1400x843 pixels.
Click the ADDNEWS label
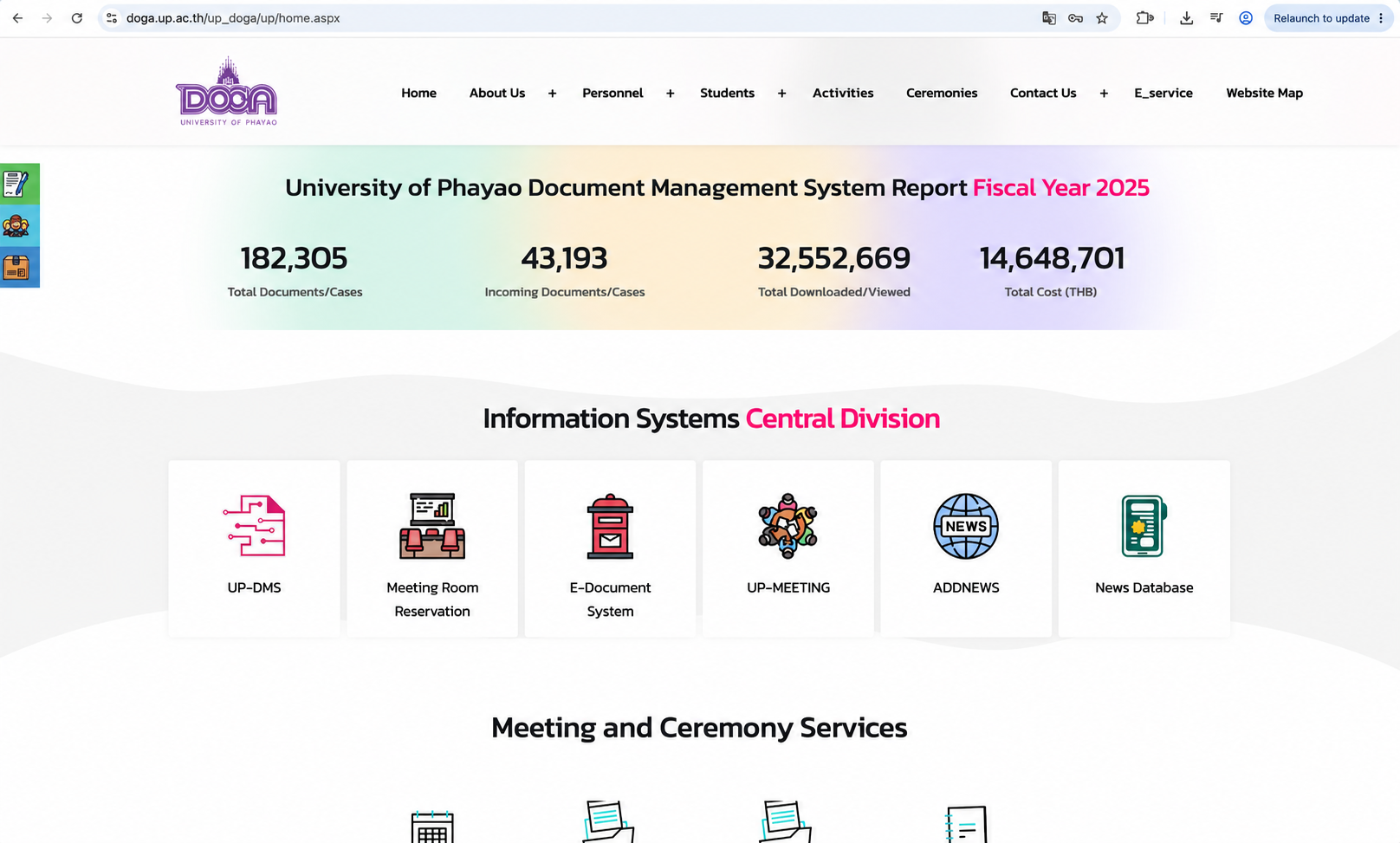[966, 587]
